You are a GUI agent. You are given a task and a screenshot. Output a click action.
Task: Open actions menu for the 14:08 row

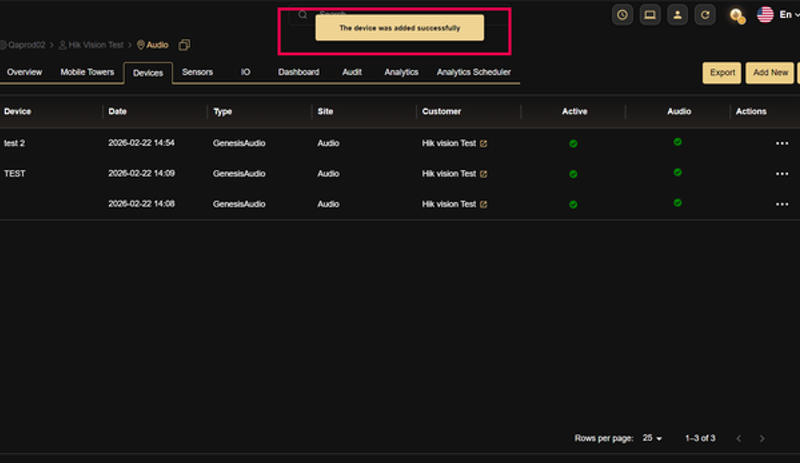pos(782,204)
